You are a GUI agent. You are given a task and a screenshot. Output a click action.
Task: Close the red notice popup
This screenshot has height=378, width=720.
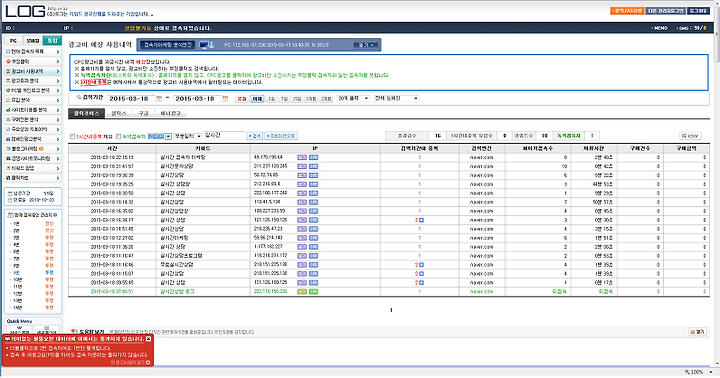tap(148, 339)
